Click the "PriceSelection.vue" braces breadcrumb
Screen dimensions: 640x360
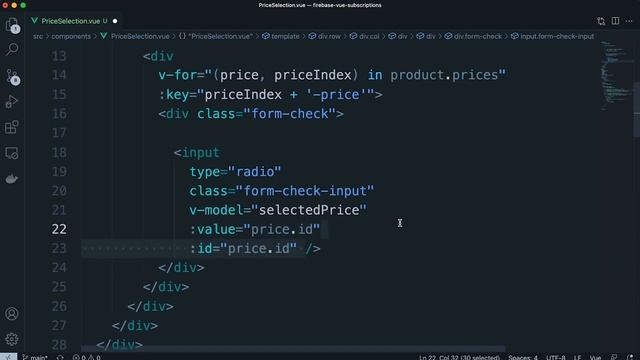[x=216, y=36]
